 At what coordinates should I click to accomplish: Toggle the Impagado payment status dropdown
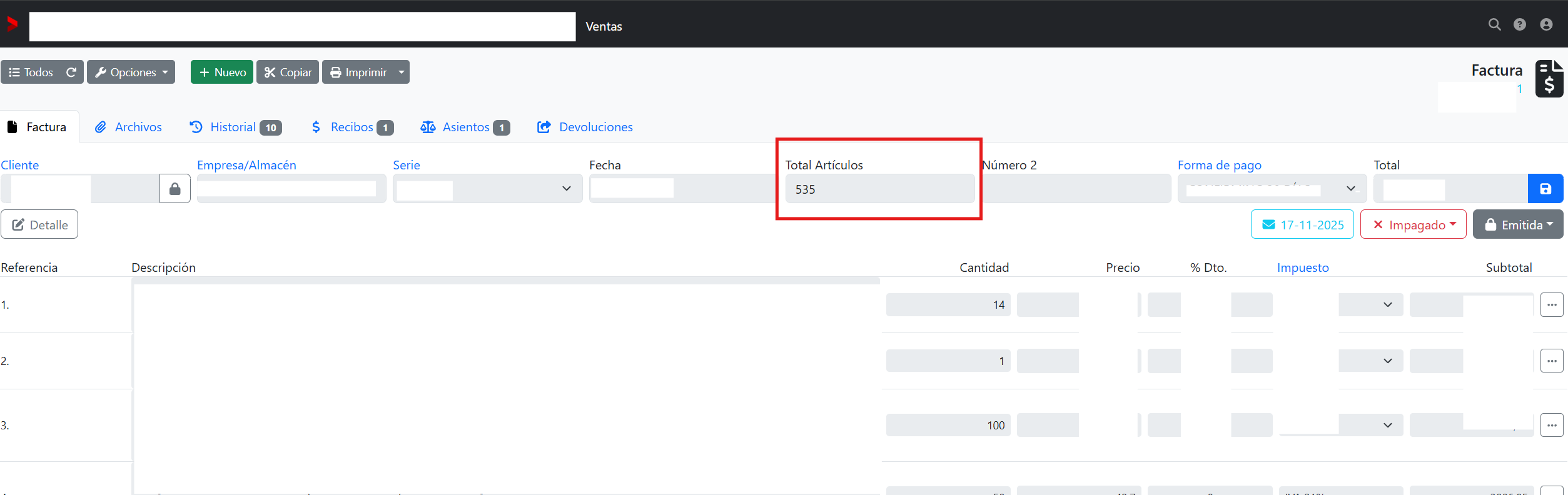(1413, 224)
